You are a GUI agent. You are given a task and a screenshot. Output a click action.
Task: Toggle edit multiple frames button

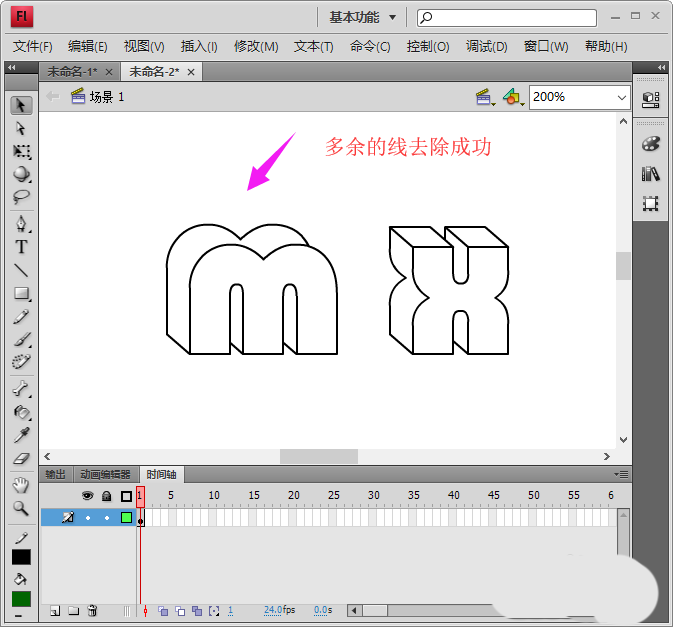coord(197,611)
